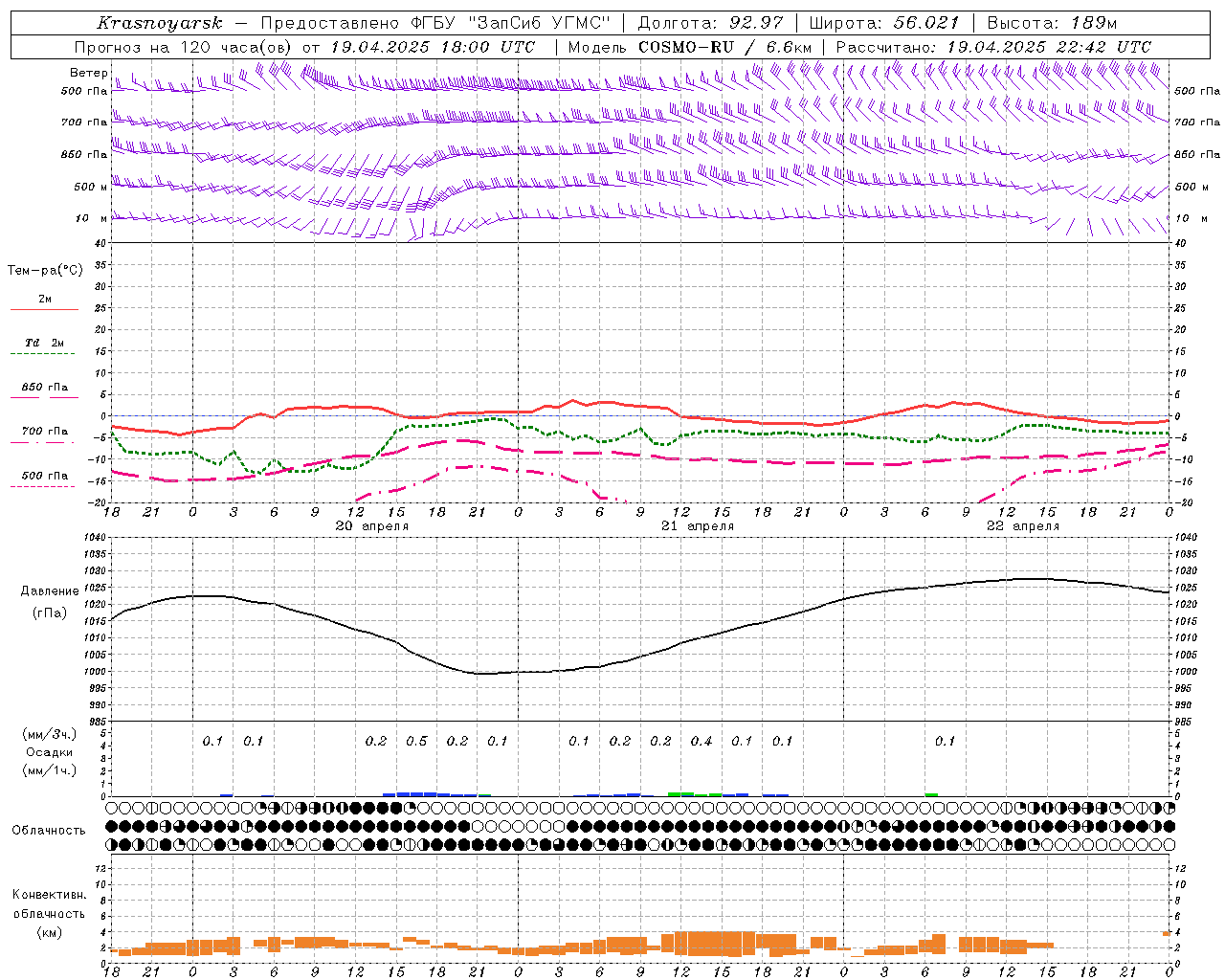
Task: Click the 'Облачность' cloud cover label
Action: click(x=49, y=831)
